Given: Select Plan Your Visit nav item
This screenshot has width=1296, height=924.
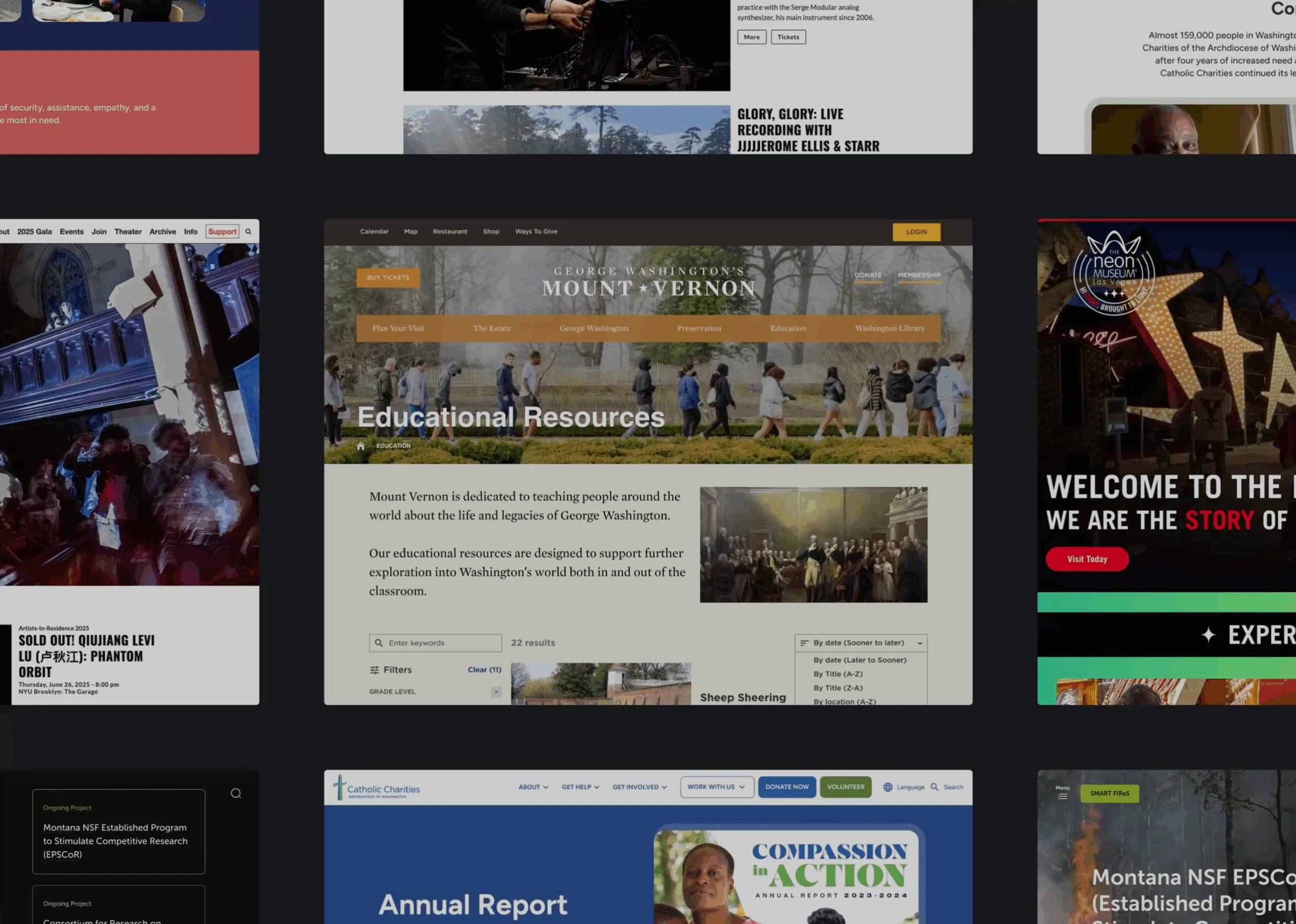Looking at the screenshot, I should [x=398, y=328].
